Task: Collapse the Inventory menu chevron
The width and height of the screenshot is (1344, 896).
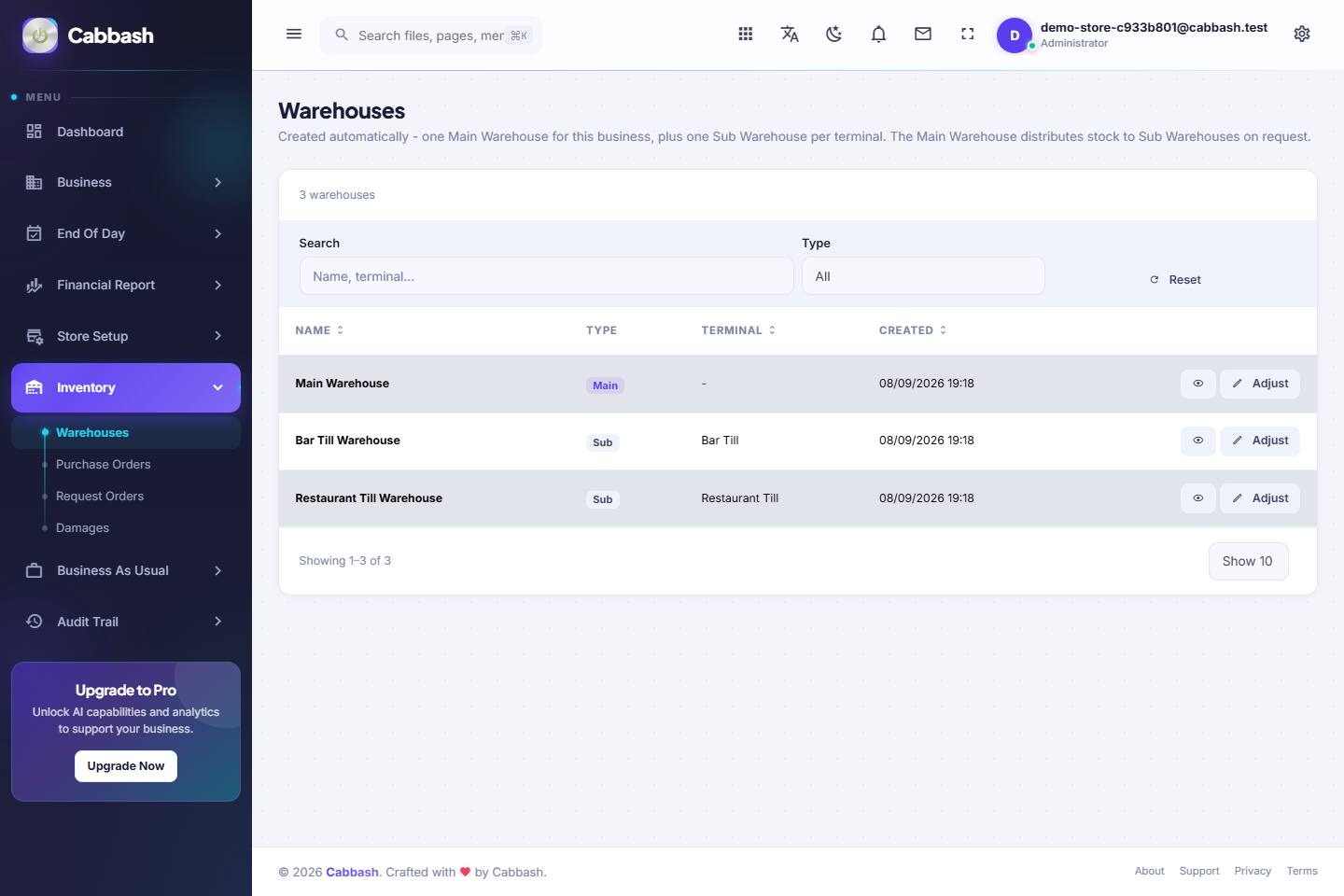Action: pyautogui.click(x=217, y=387)
